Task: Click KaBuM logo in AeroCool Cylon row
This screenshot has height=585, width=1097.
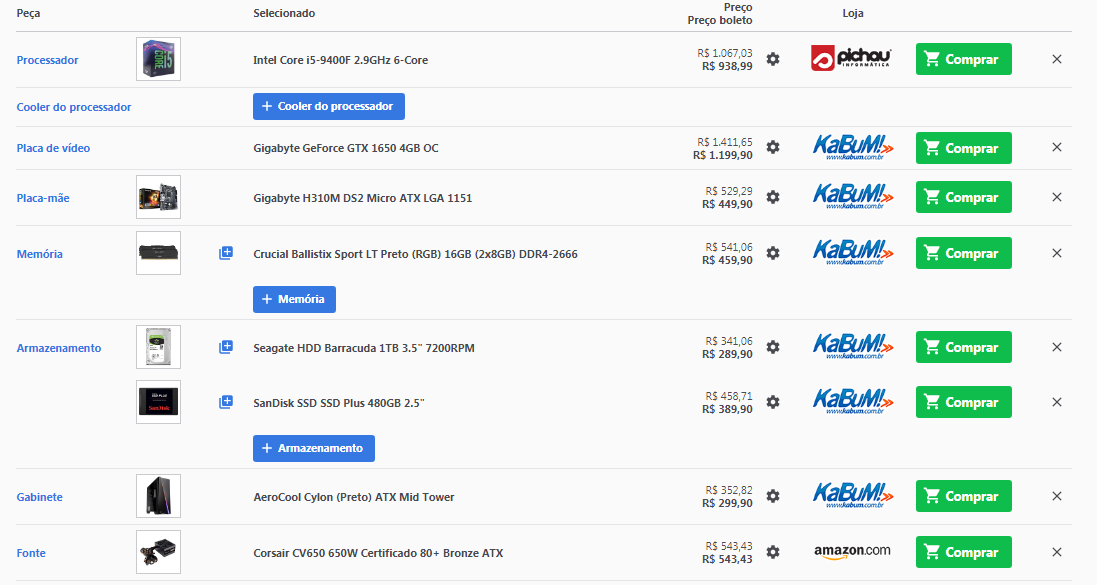Action: (x=853, y=495)
